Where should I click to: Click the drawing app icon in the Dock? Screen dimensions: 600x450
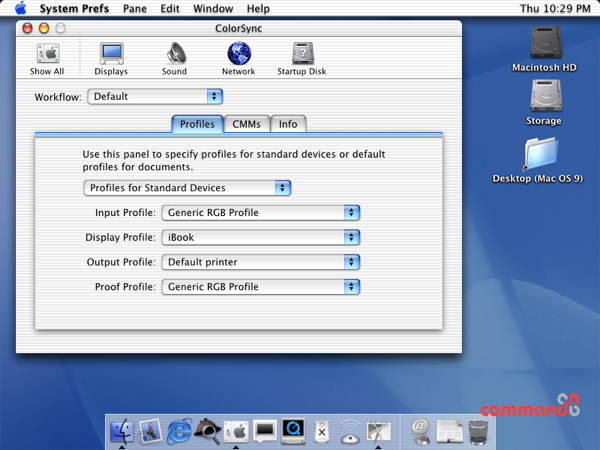(x=378, y=432)
